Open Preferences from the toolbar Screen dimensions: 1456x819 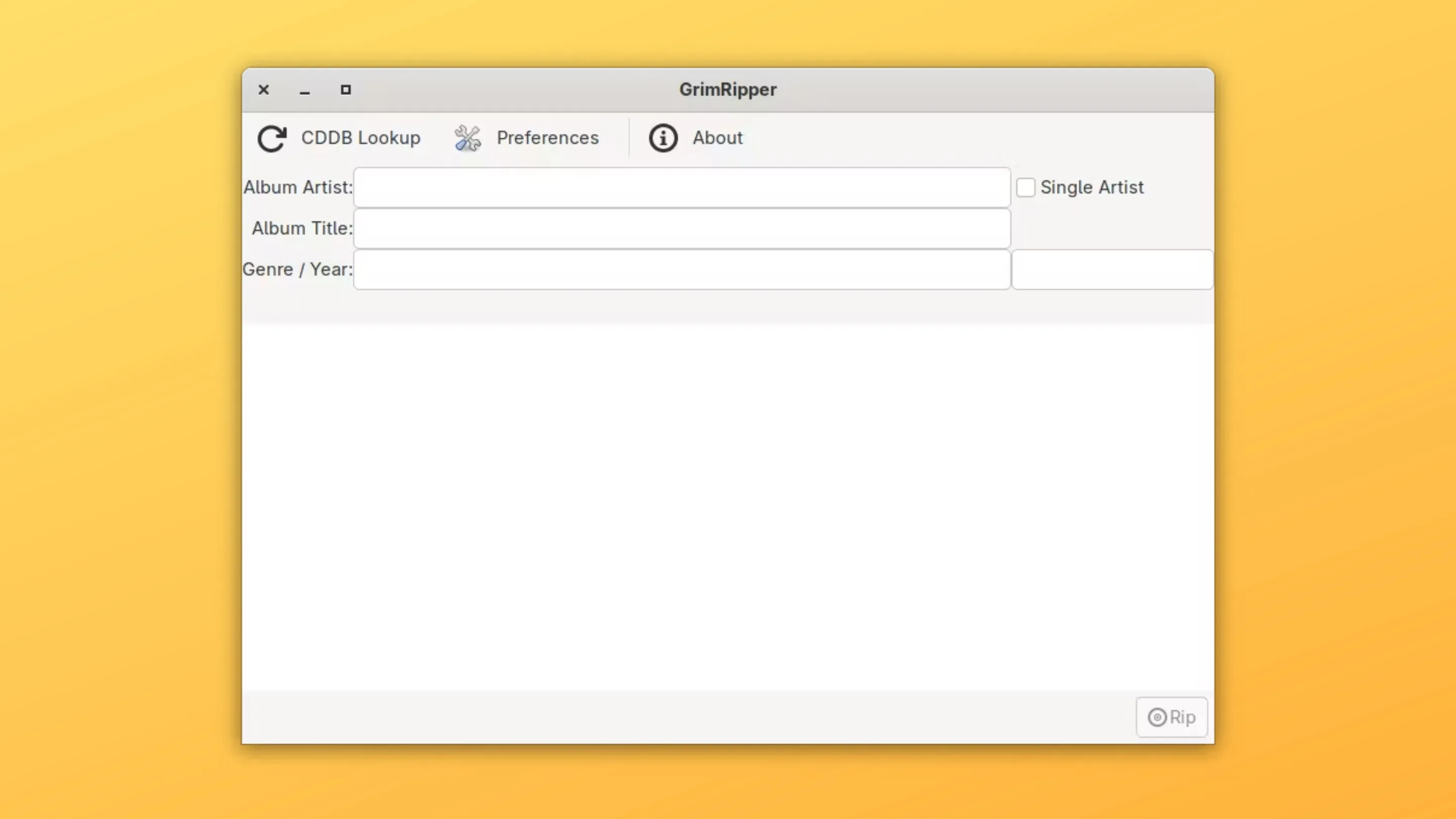click(526, 138)
